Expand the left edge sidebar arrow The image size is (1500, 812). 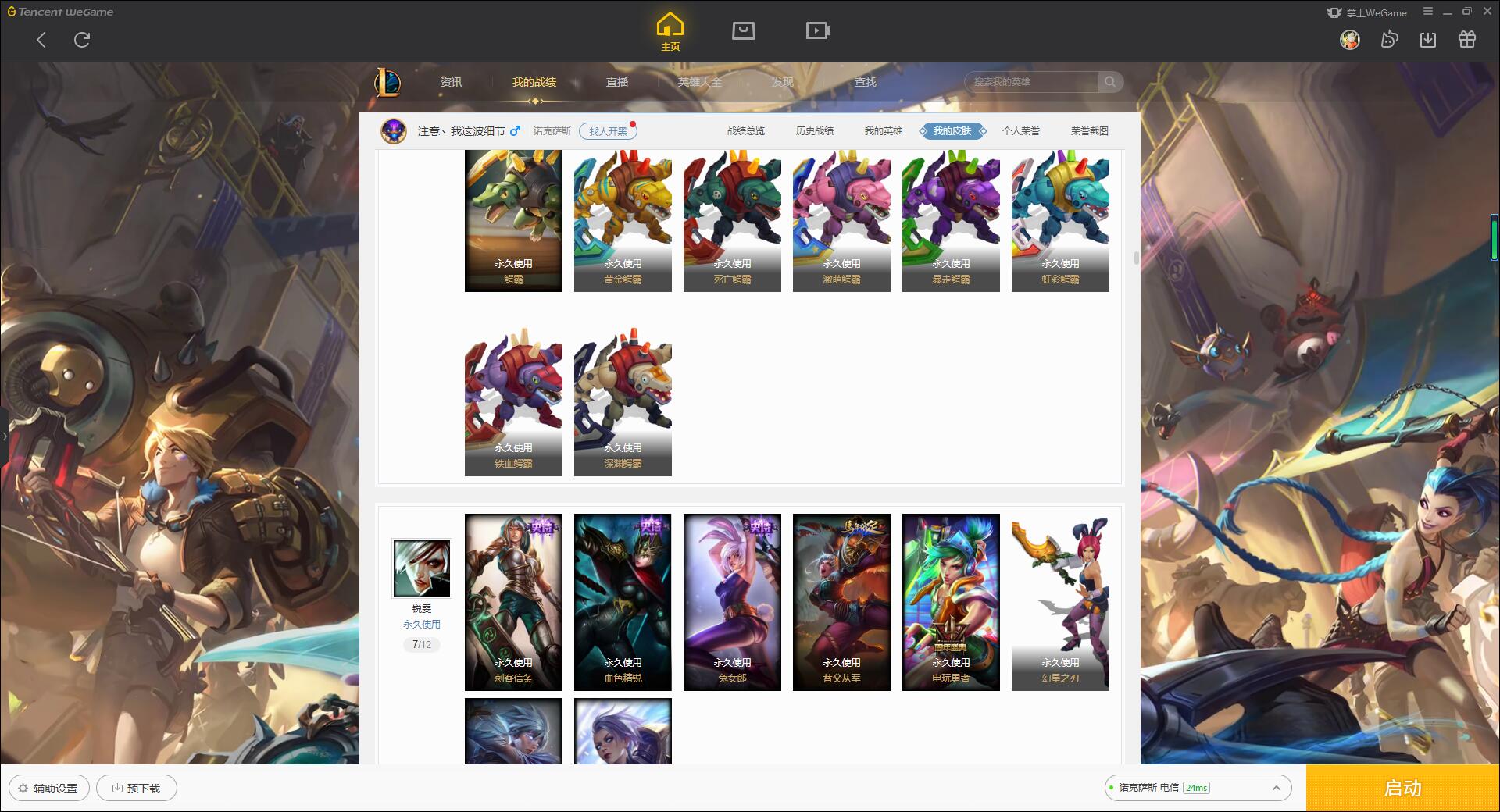[x=4, y=436]
